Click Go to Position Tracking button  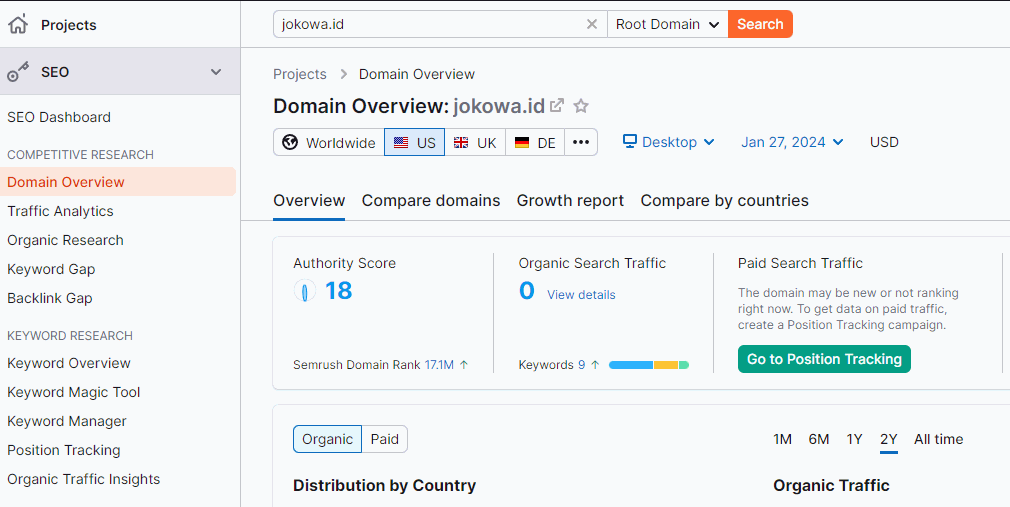(824, 359)
